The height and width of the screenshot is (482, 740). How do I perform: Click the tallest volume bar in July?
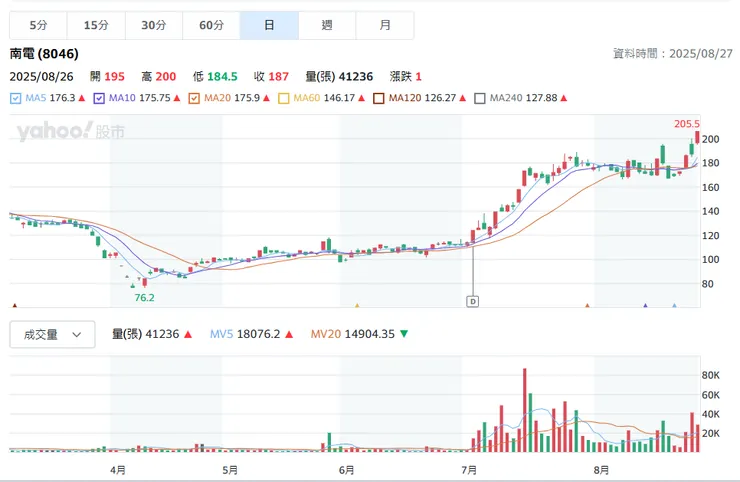pos(524,410)
